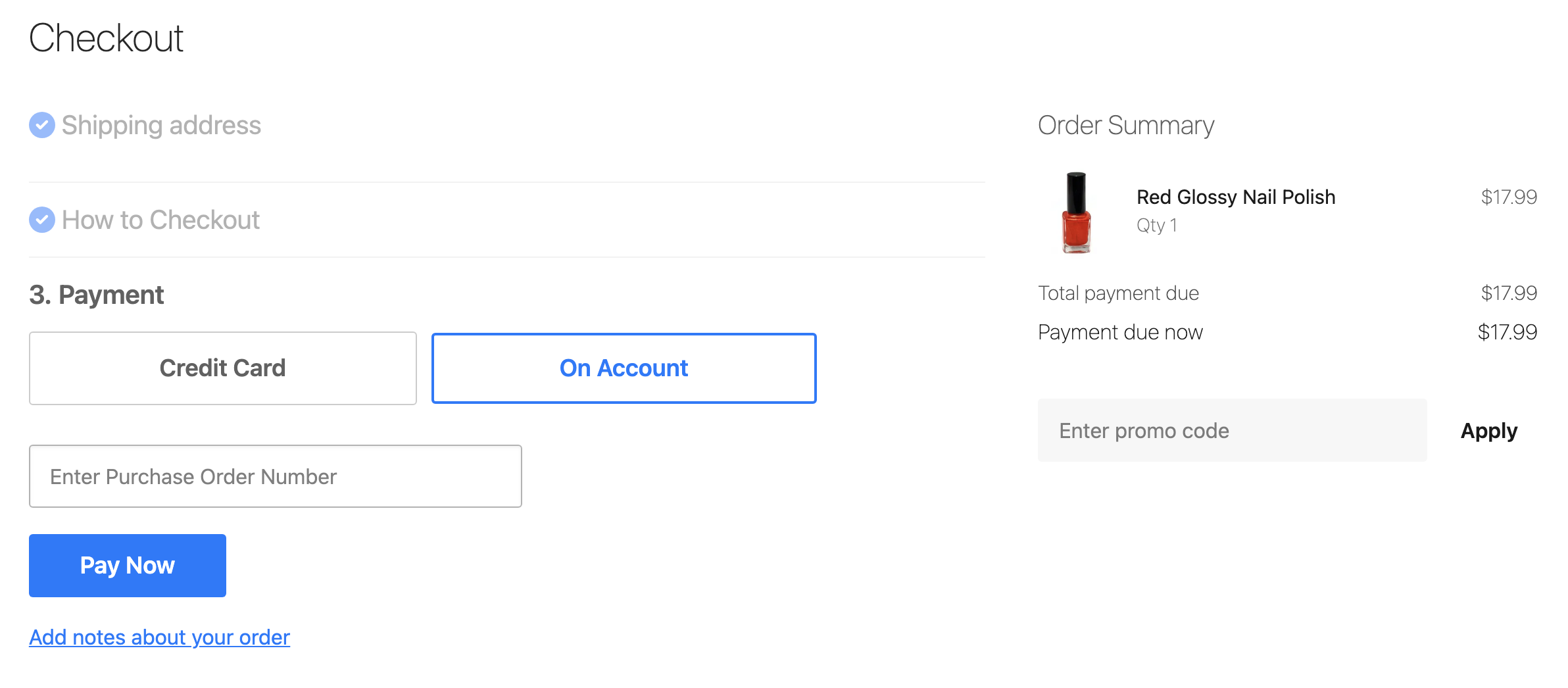Click the How to Checkout checkmark icon
Viewport: 1568px width, 688px height.
click(41, 220)
